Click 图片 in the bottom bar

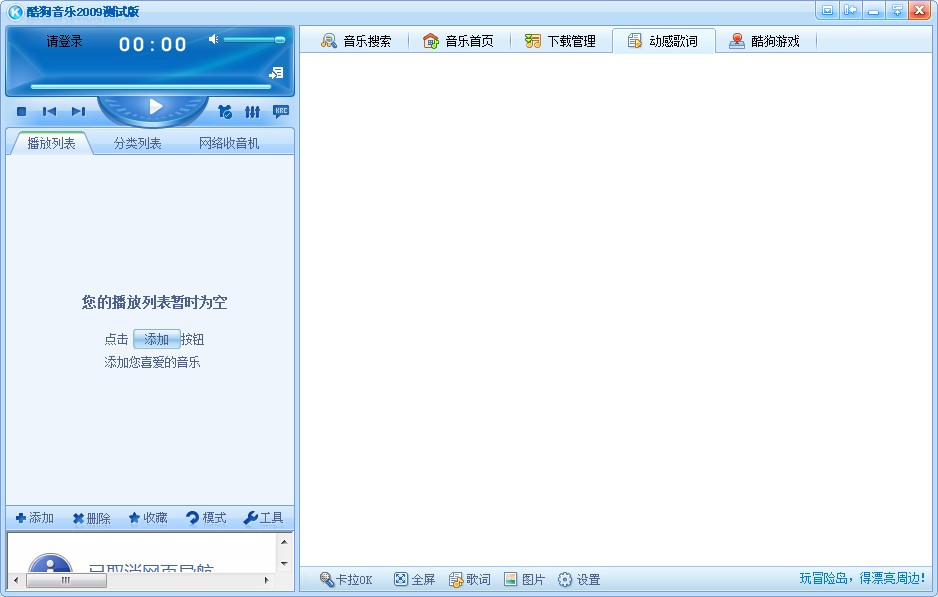524,579
